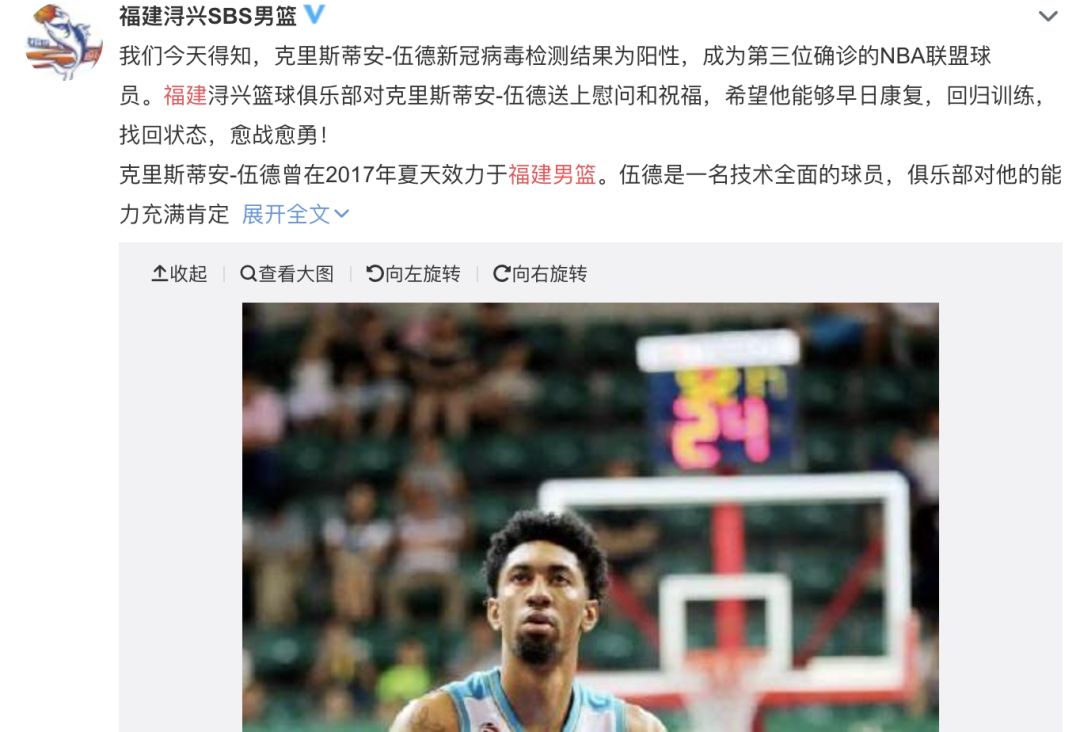Follow the red 福建男篮 keyword link

click(552, 175)
